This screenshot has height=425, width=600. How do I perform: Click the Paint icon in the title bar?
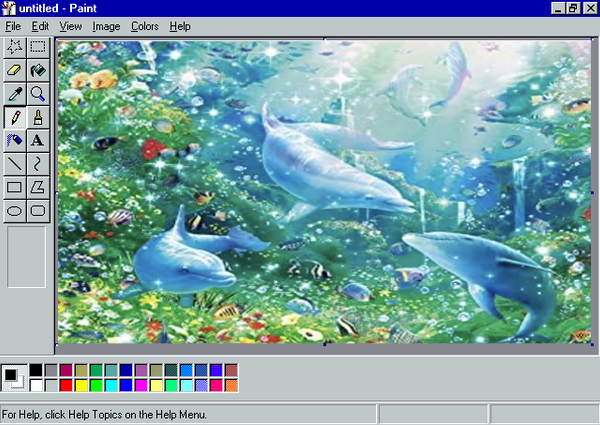[x=9, y=8]
